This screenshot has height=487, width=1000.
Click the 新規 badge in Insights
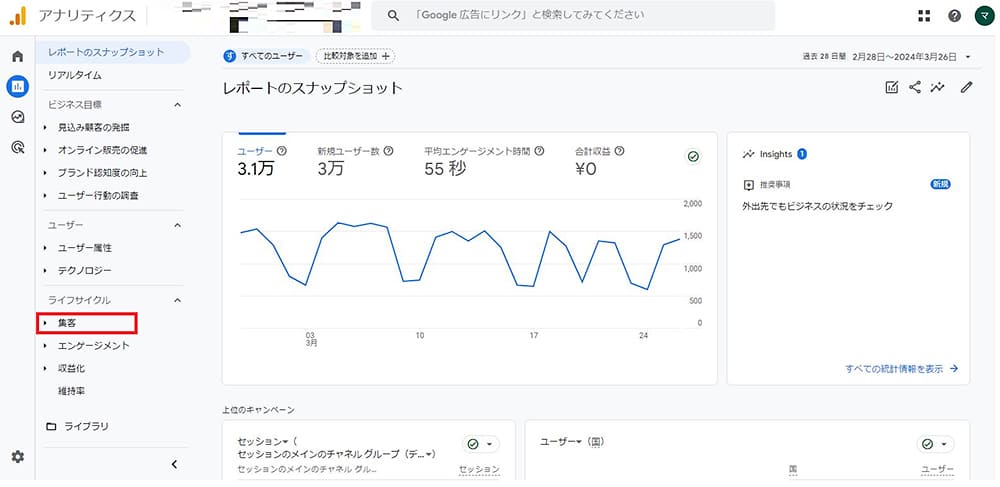(x=941, y=185)
